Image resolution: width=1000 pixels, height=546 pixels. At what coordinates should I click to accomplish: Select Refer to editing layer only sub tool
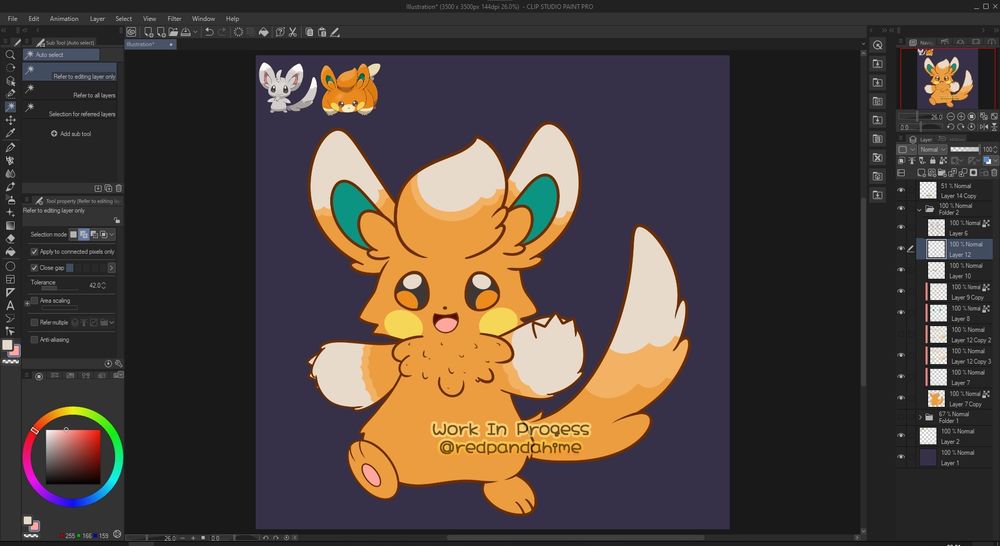click(70, 72)
